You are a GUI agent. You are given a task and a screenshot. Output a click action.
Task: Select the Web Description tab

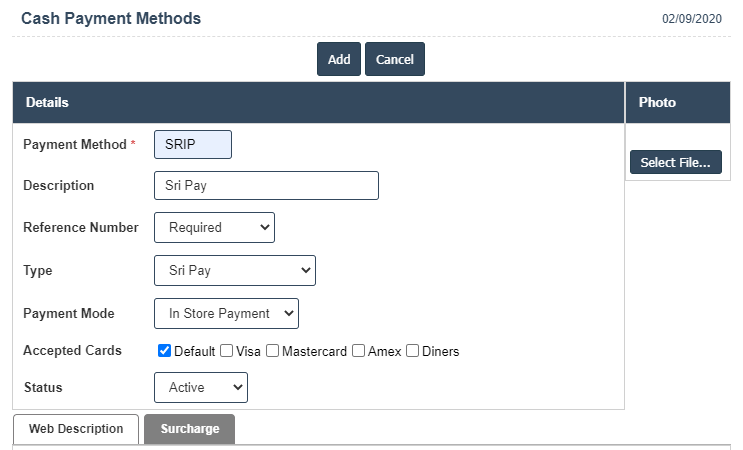pyautogui.click(x=76, y=429)
